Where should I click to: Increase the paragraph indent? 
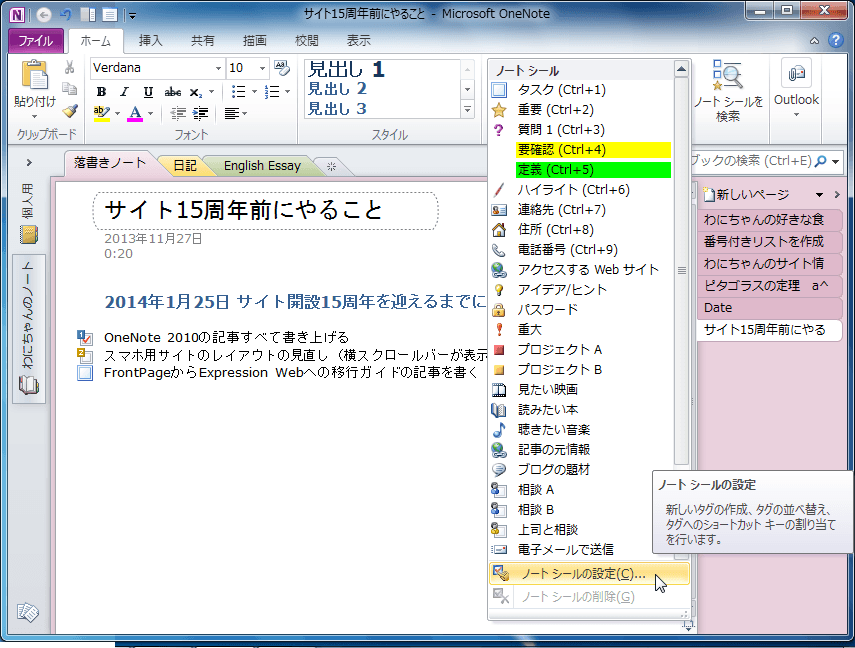[x=201, y=113]
